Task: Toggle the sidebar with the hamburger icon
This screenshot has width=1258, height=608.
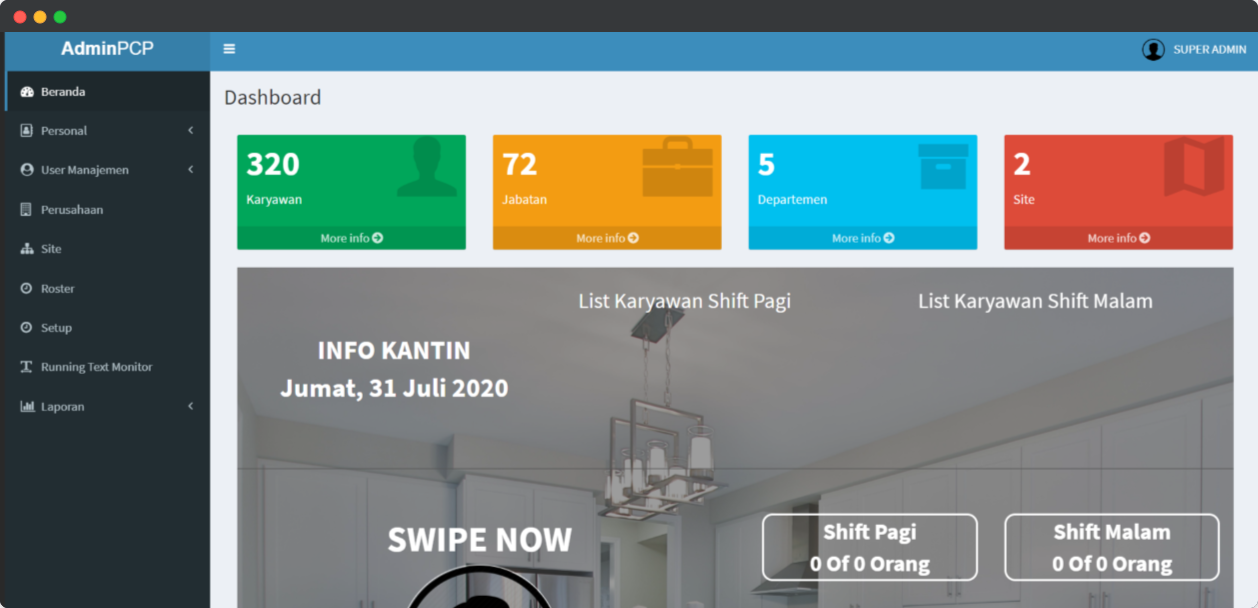Action: (229, 49)
